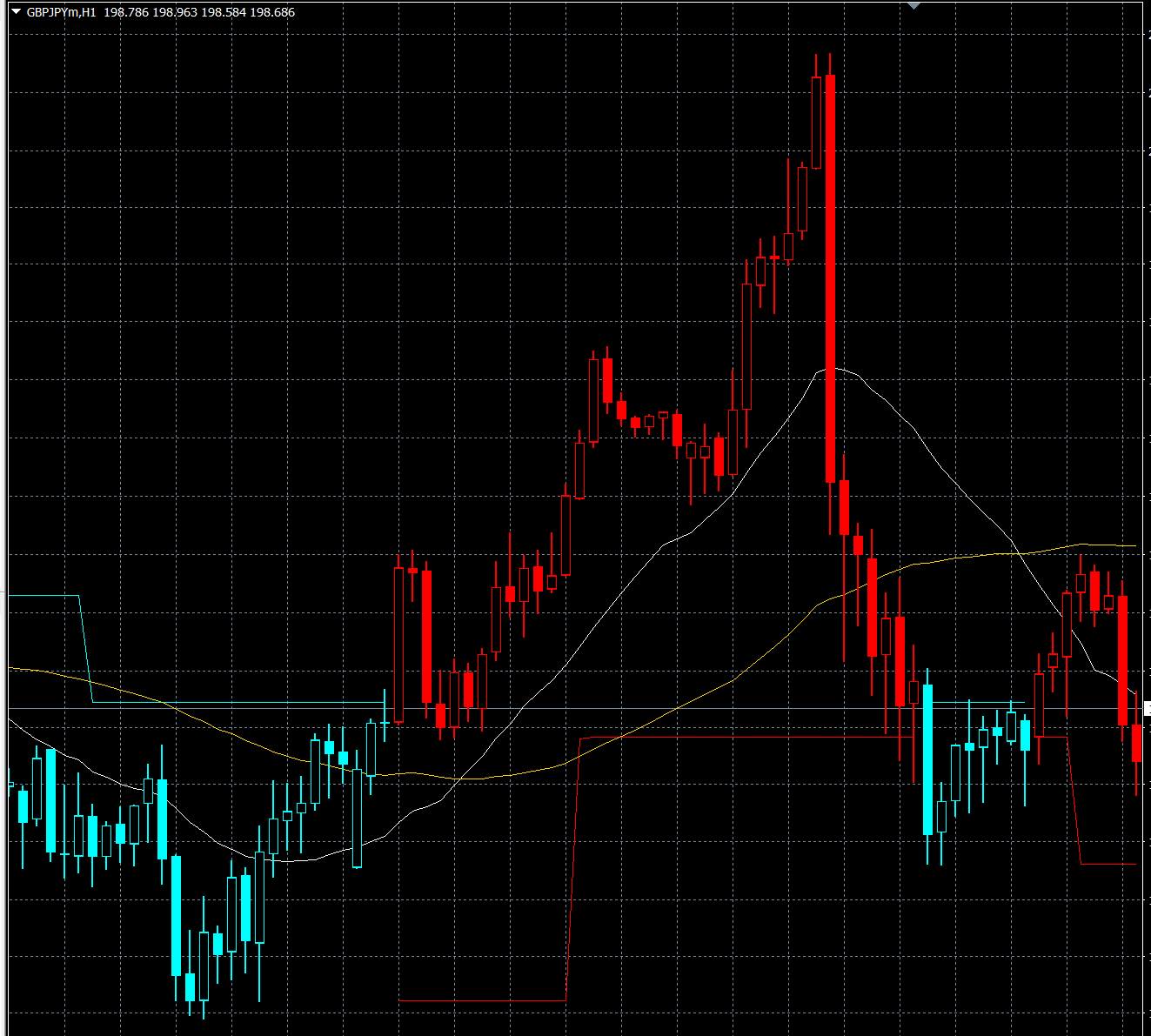
Task: Click the red vertical step of indicator line
Action: coord(572,870)
